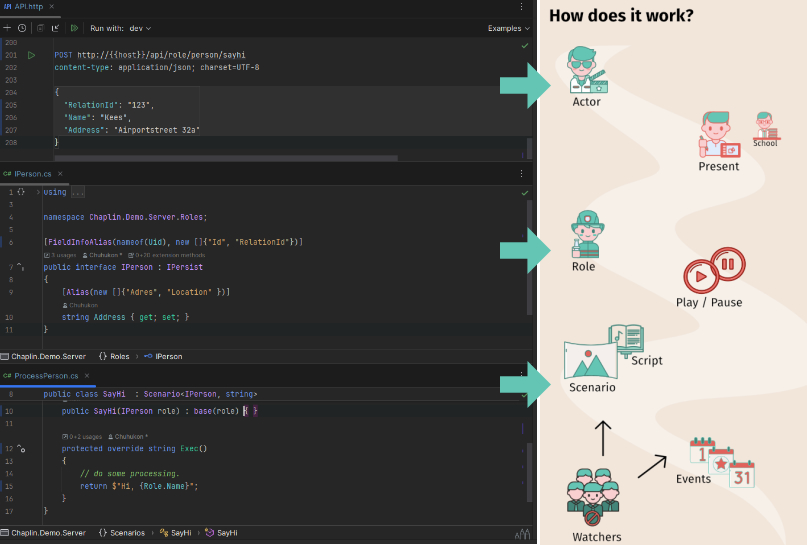Open the request history clock icon
Viewport: 807px width, 545px height.
coord(23,28)
